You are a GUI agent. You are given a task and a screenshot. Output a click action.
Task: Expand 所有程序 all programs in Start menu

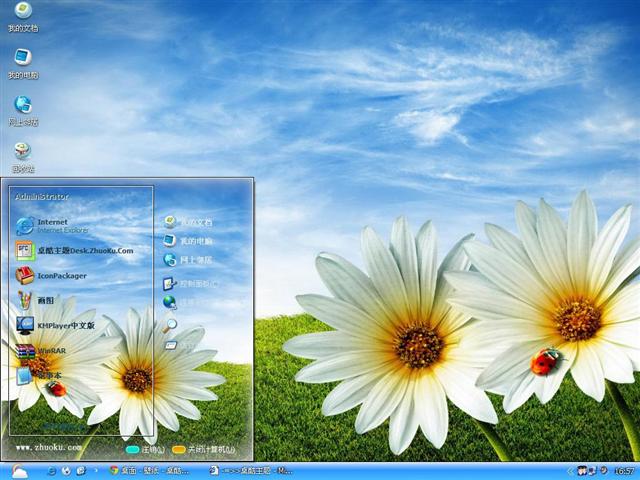coord(63,427)
